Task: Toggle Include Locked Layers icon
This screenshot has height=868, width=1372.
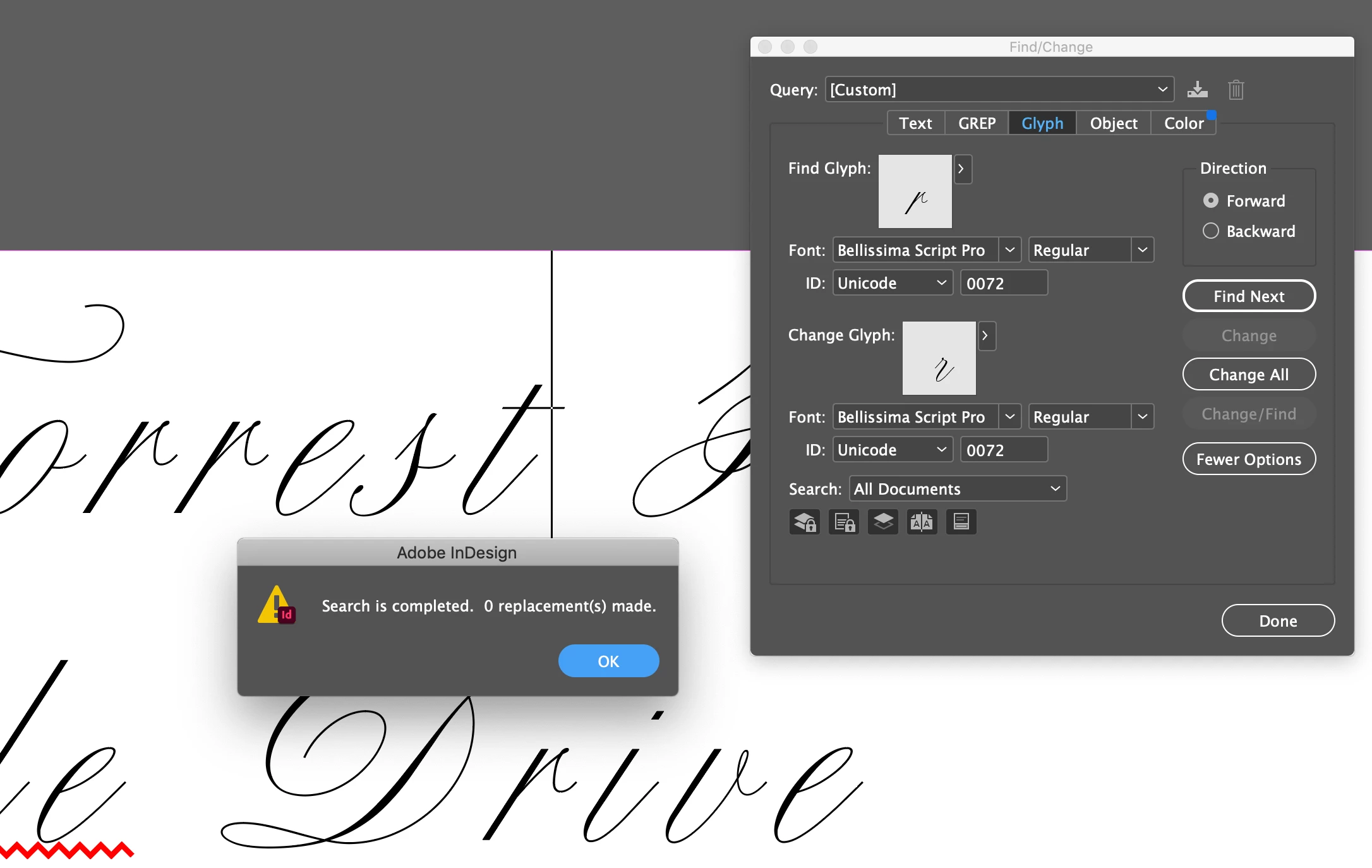Action: pyautogui.click(x=804, y=522)
